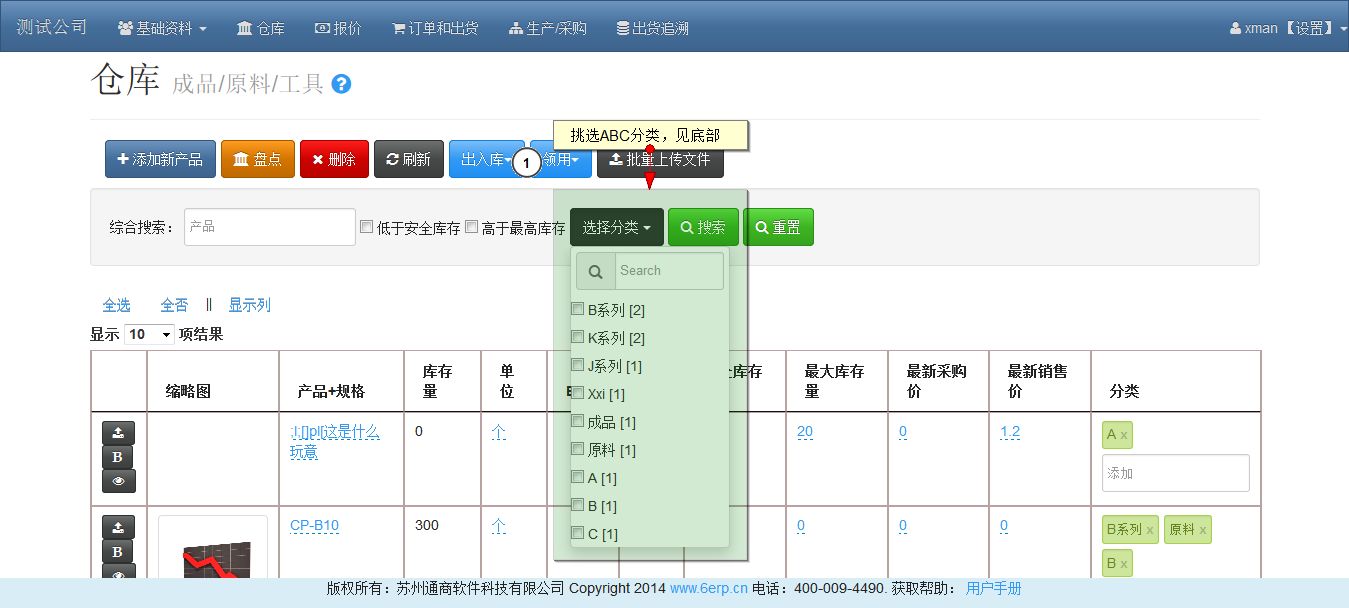Expand the 基础资料 navigation dropdown
The width and height of the screenshot is (1349, 608).
coord(162,28)
